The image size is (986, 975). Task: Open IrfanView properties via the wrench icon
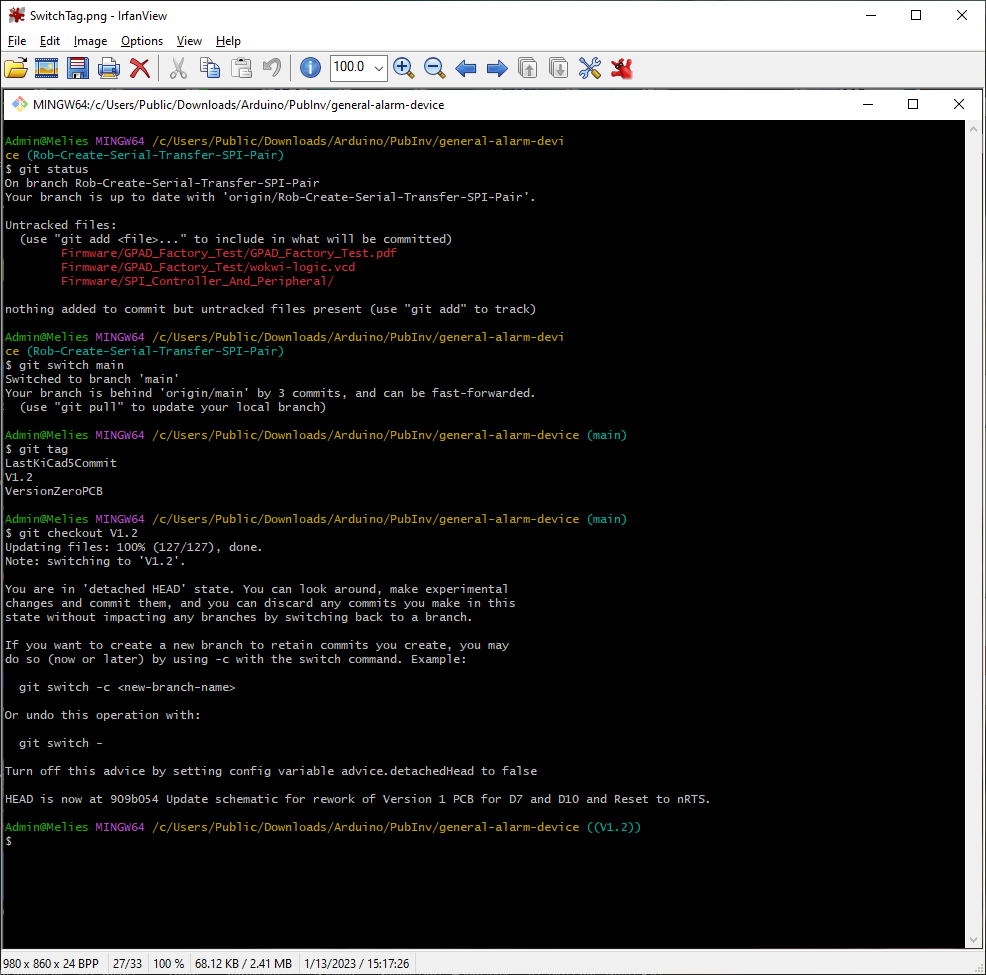[589, 68]
